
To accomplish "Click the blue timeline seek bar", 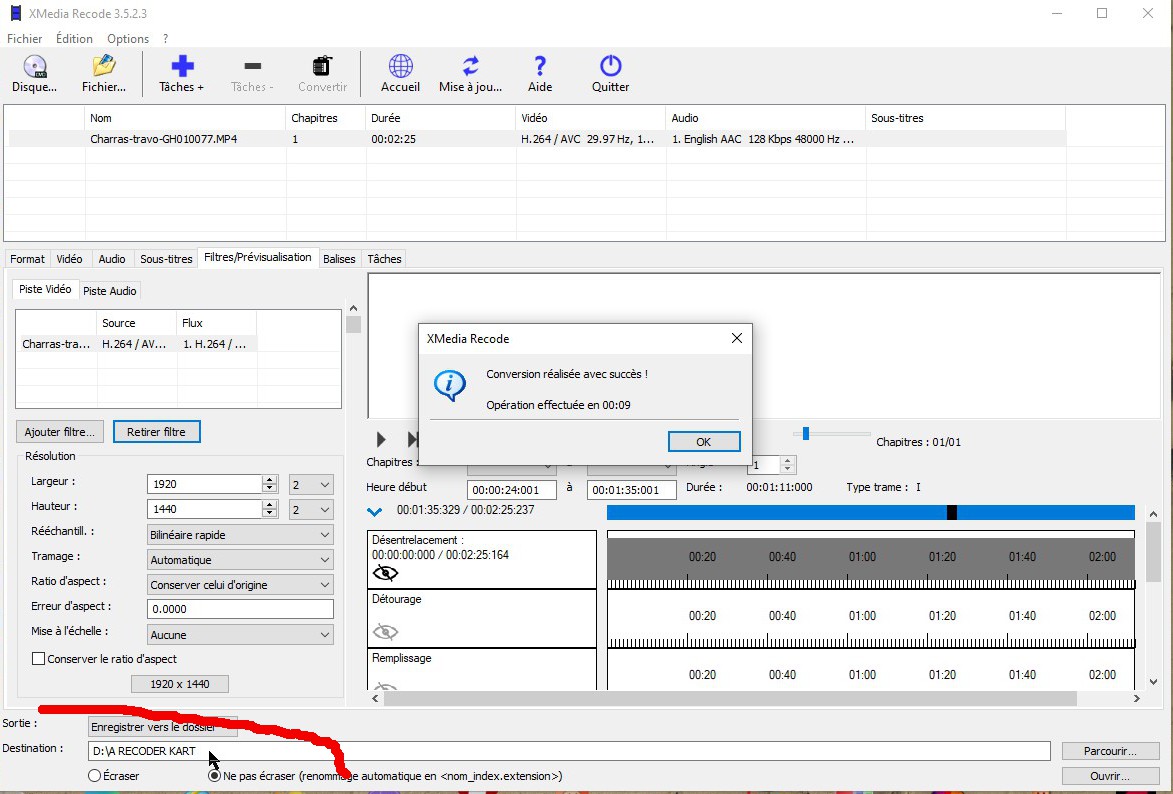I will coord(871,512).
